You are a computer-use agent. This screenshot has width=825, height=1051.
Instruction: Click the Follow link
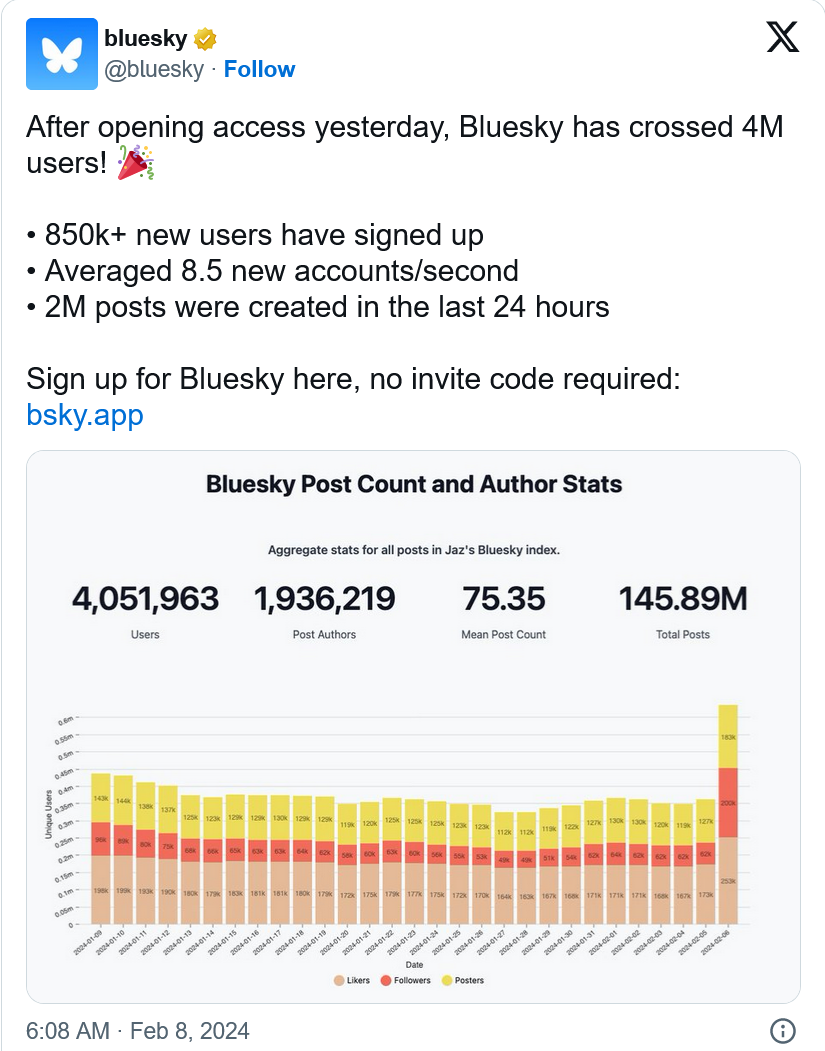[x=259, y=69]
